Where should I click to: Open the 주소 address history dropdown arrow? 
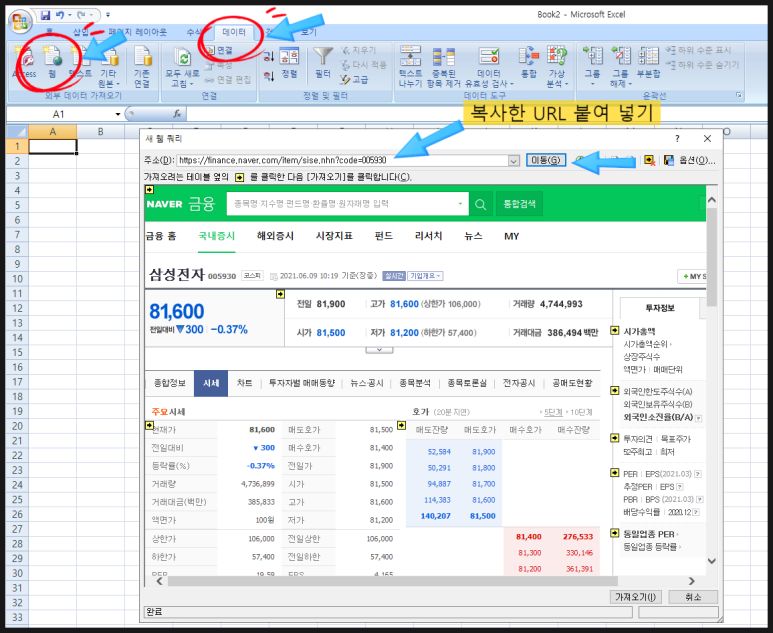point(514,161)
